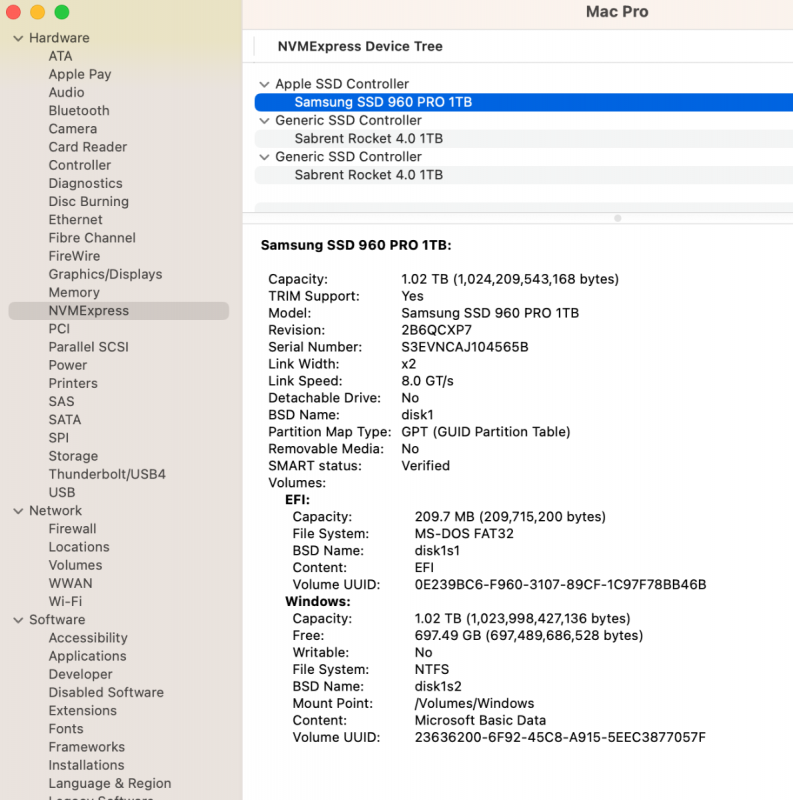Screen dimensions: 793x800
Task: Select Volumes under Network
Action: [x=75, y=565]
